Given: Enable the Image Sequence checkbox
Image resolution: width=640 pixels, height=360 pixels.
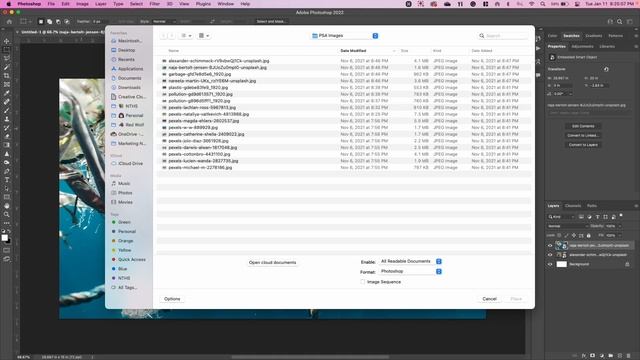Looking at the screenshot, I should point(362,282).
